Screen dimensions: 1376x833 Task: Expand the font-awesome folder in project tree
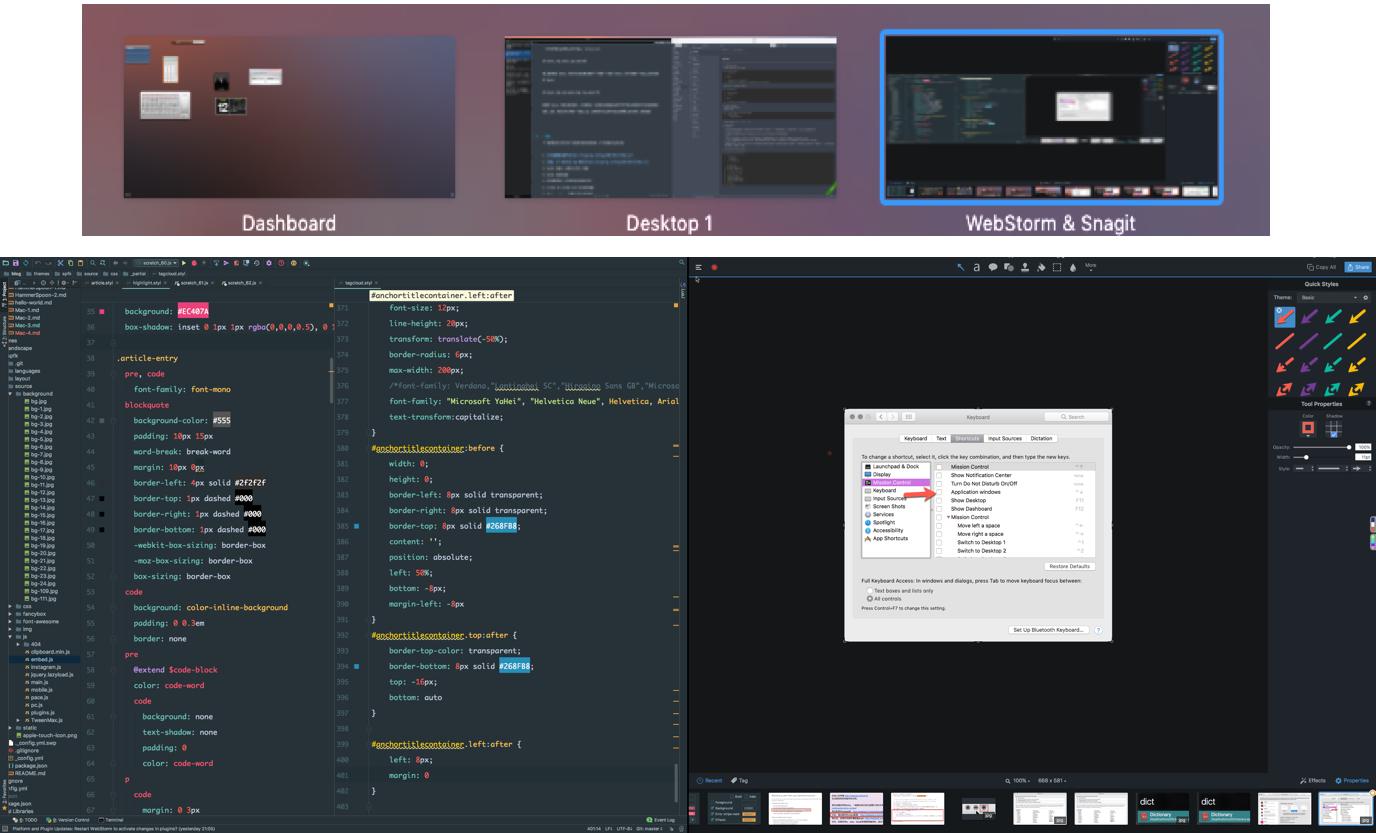point(11,621)
